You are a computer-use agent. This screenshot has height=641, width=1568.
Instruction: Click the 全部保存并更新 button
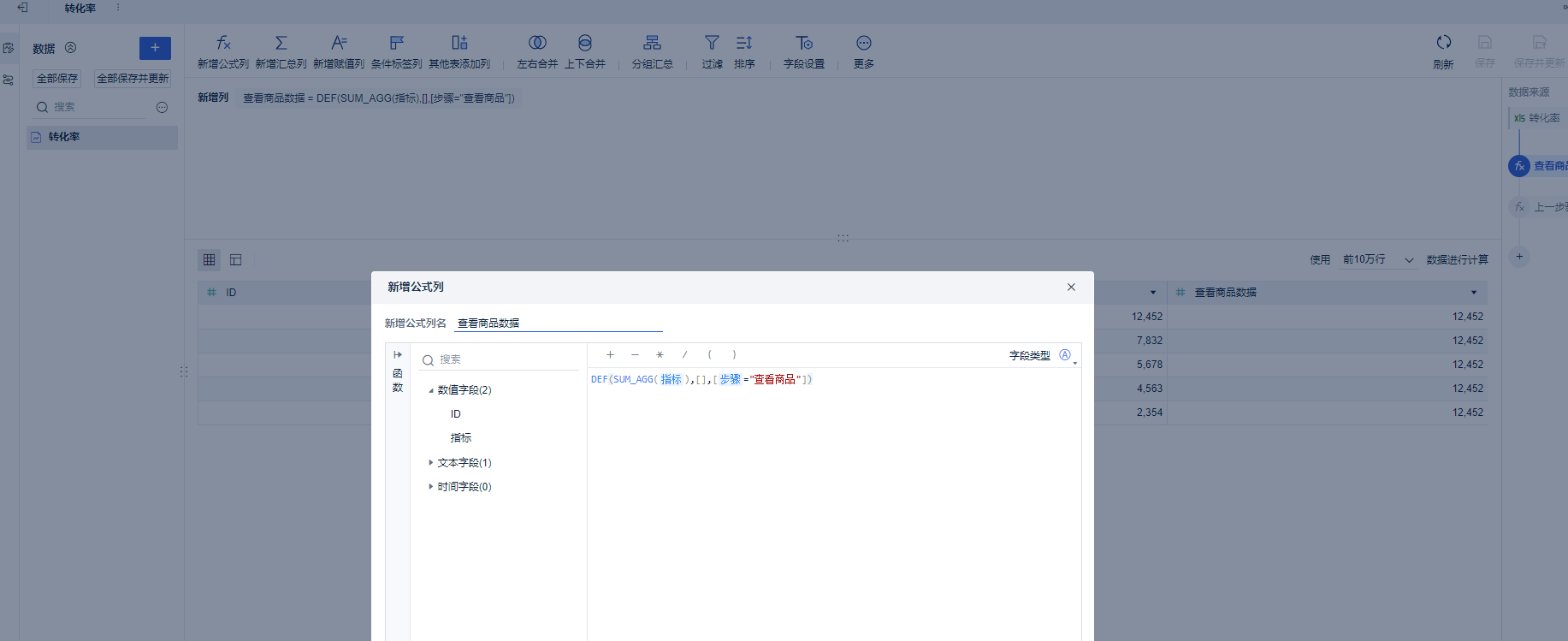(133, 79)
